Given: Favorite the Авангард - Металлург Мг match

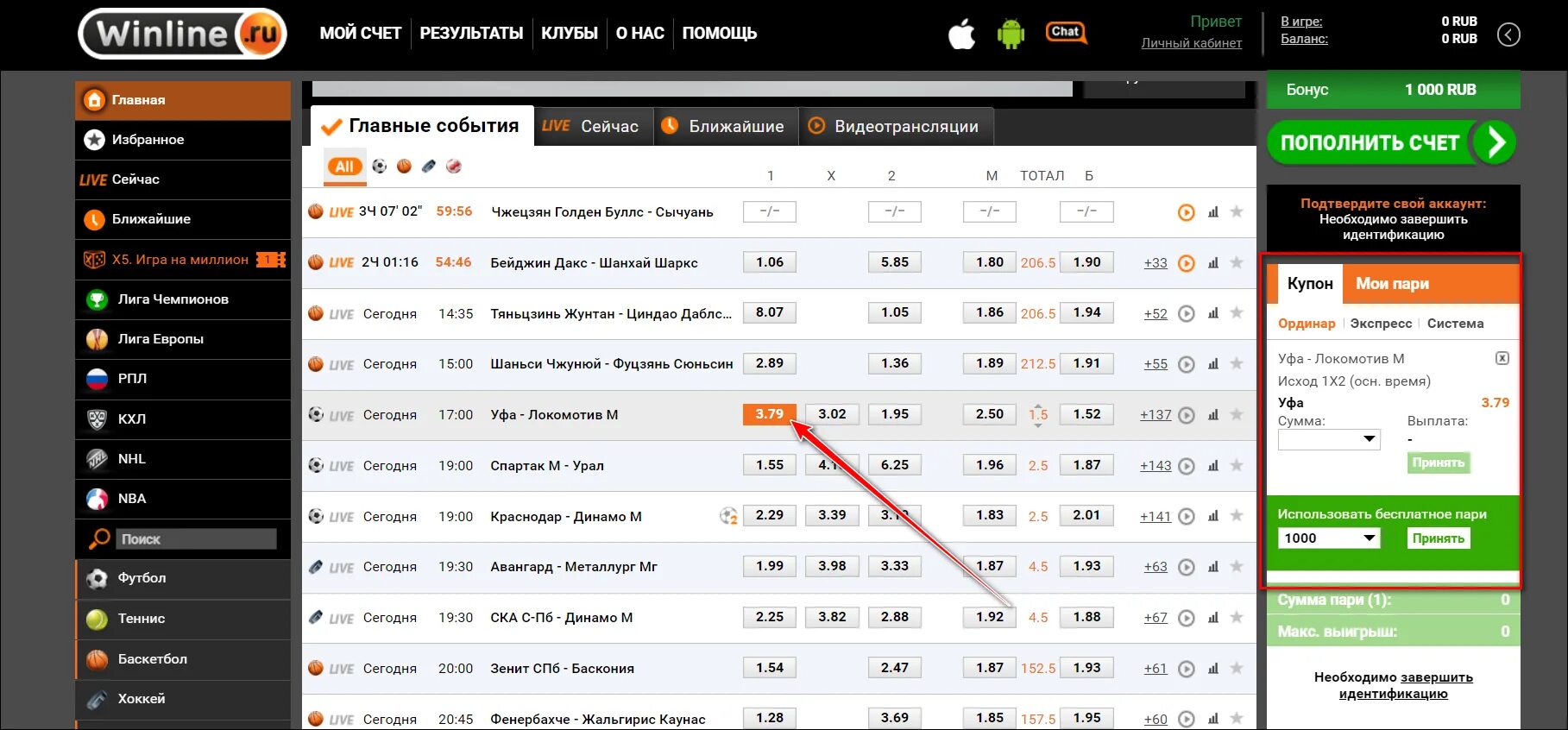Looking at the screenshot, I should click(1237, 566).
